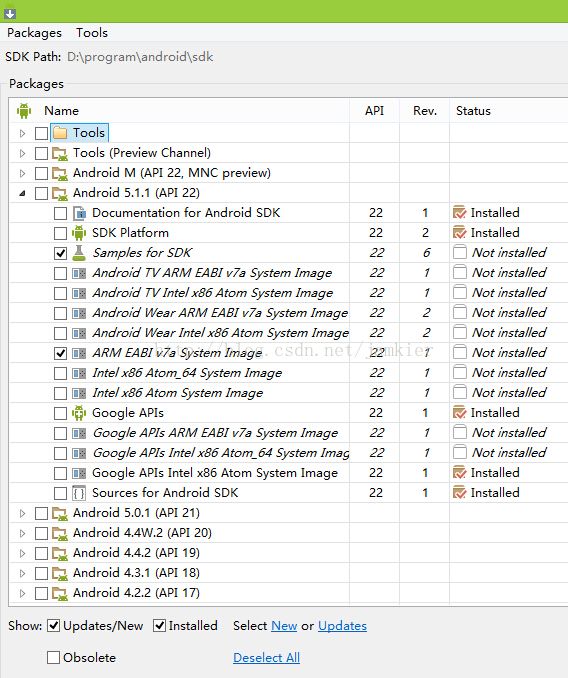The width and height of the screenshot is (568, 678).
Task: Toggle the Installed show filter
Action: tap(160, 626)
